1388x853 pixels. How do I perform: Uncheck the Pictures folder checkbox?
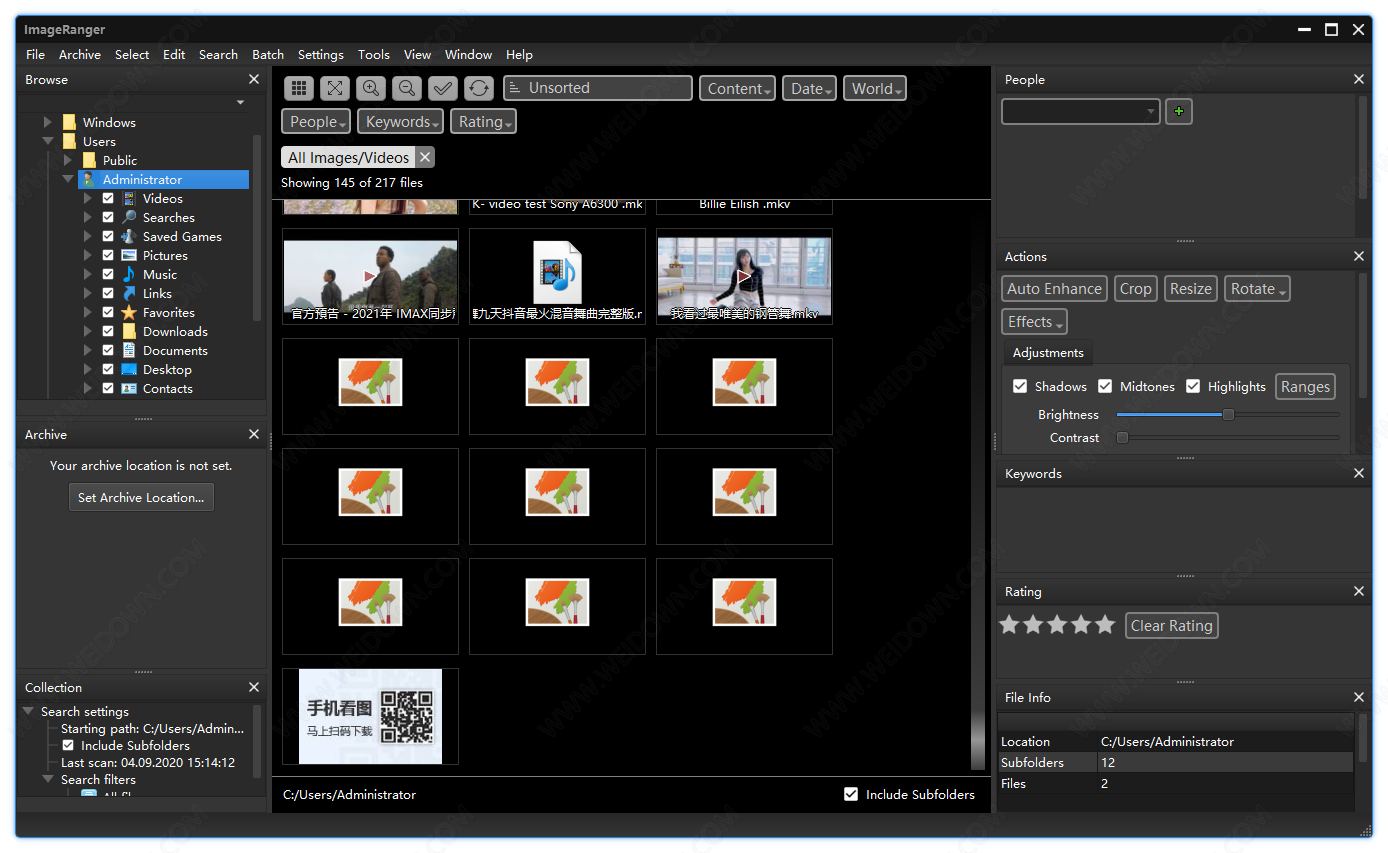click(x=108, y=255)
